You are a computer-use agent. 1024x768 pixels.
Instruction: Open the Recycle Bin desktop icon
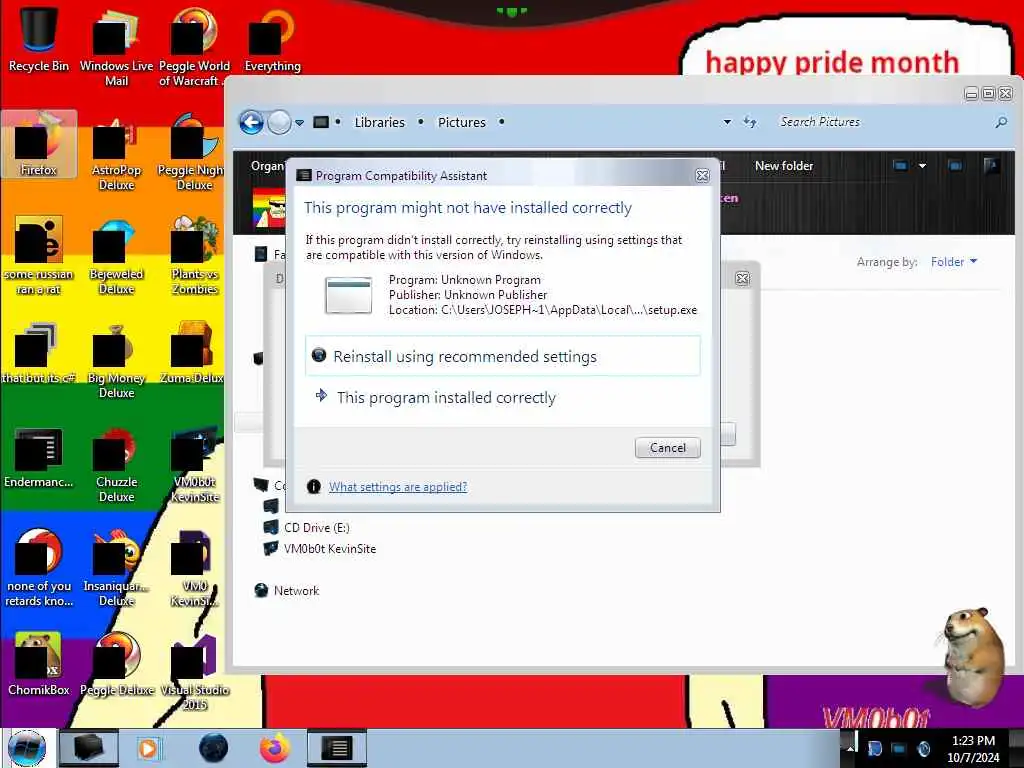(x=39, y=38)
